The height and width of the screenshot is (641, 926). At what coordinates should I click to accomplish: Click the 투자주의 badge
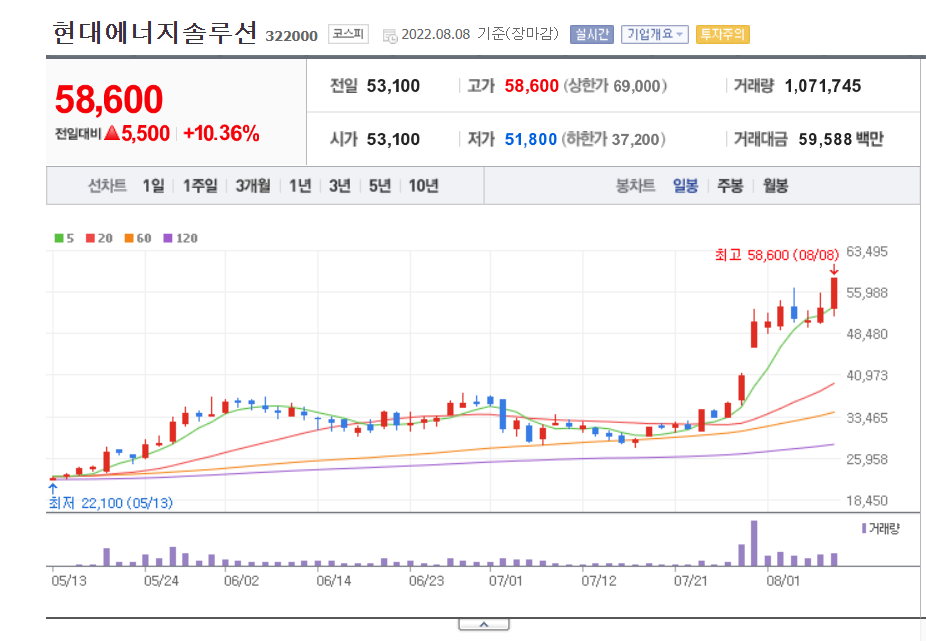723,34
